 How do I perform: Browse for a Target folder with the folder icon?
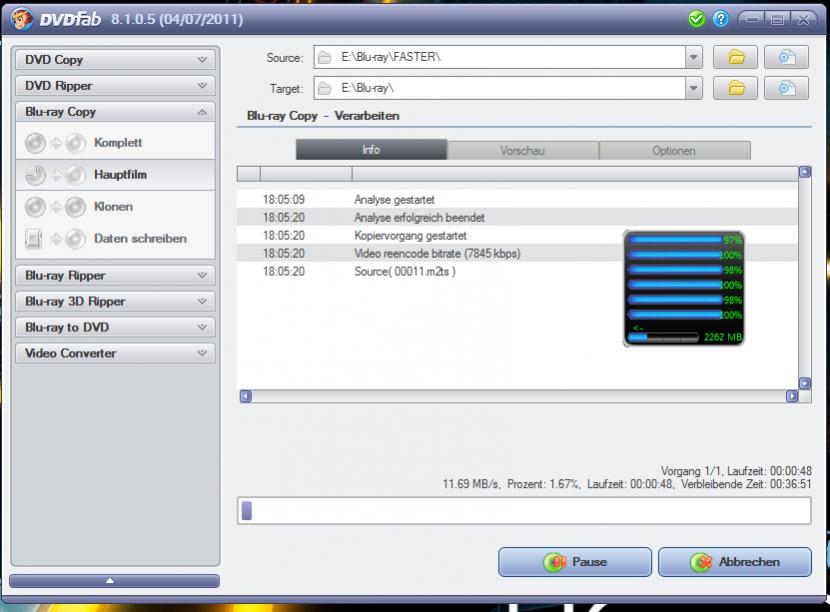point(735,88)
